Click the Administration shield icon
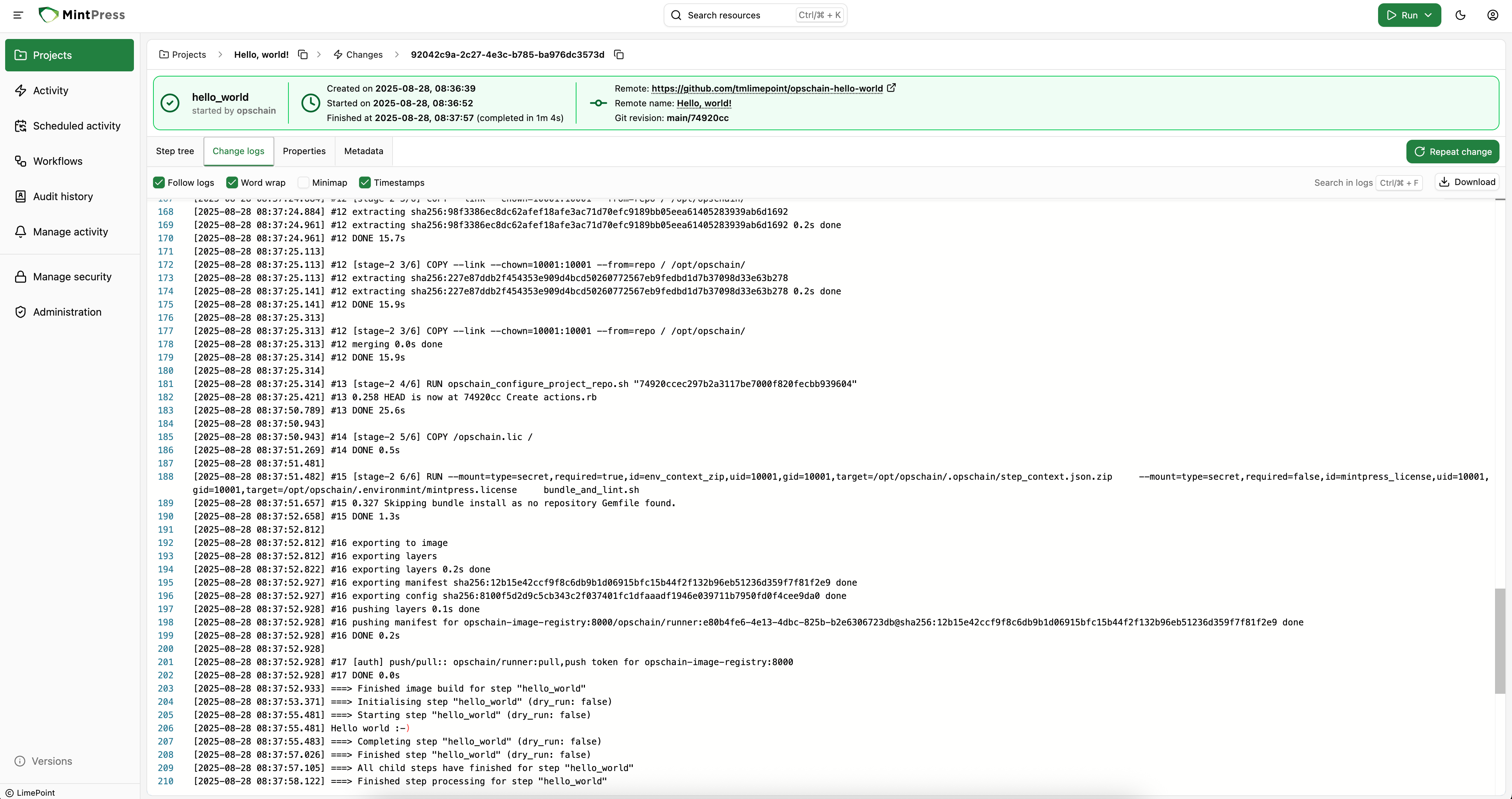Image resolution: width=1512 pixels, height=799 pixels. (x=21, y=312)
